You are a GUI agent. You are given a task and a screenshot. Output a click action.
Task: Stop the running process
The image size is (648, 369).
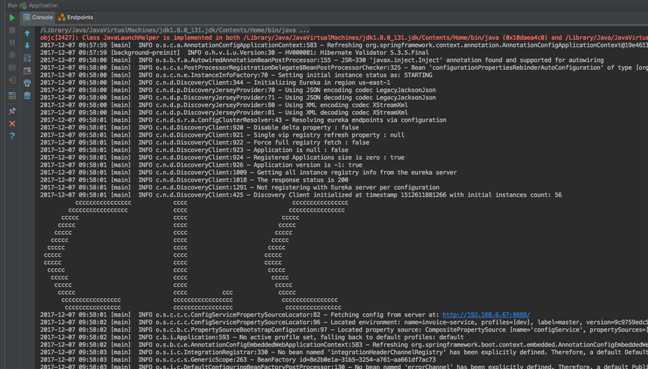coord(12,30)
